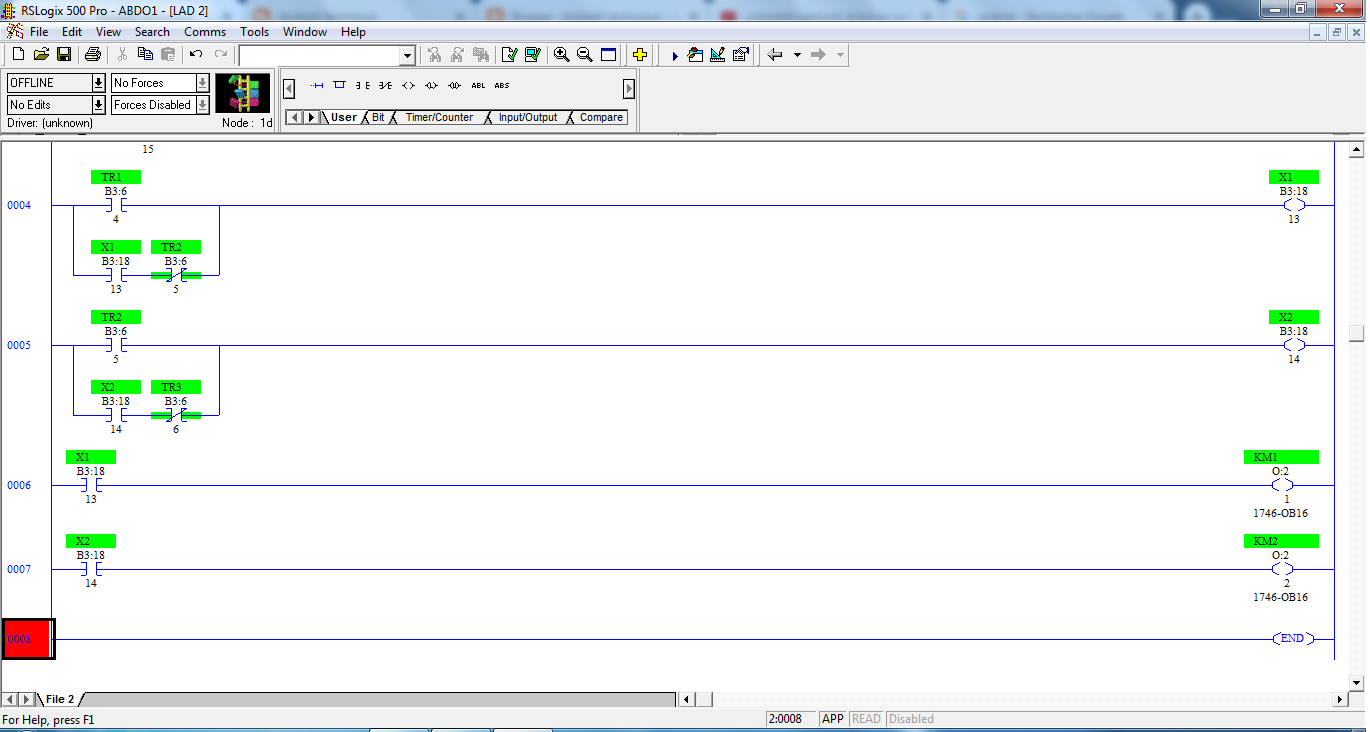
Task: Select the red highlighted END rung 0008
Action: tap(27, 639)
